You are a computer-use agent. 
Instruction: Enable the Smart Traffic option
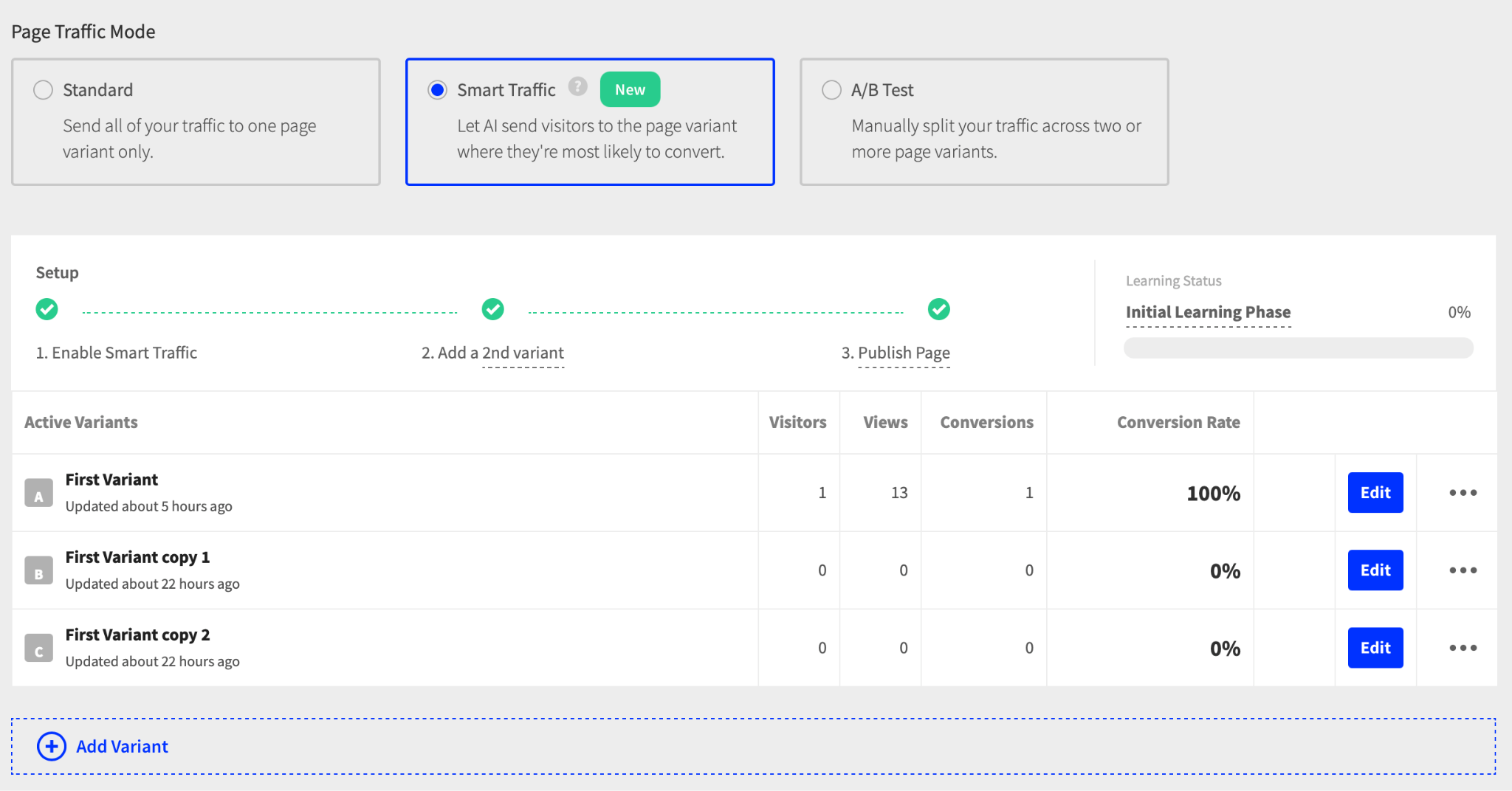tap(437, 89)
